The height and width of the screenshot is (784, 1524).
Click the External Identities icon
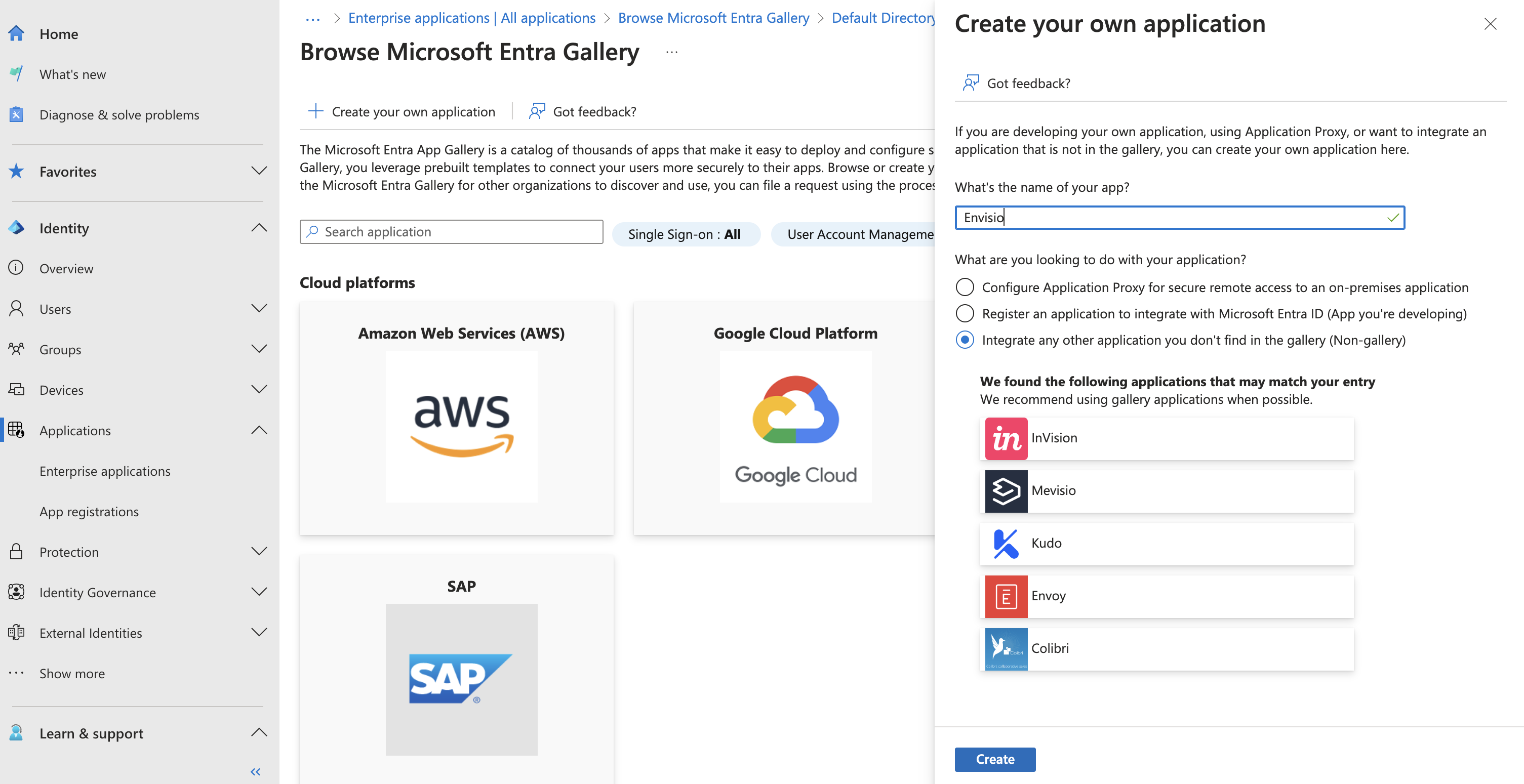click(17, 633)
